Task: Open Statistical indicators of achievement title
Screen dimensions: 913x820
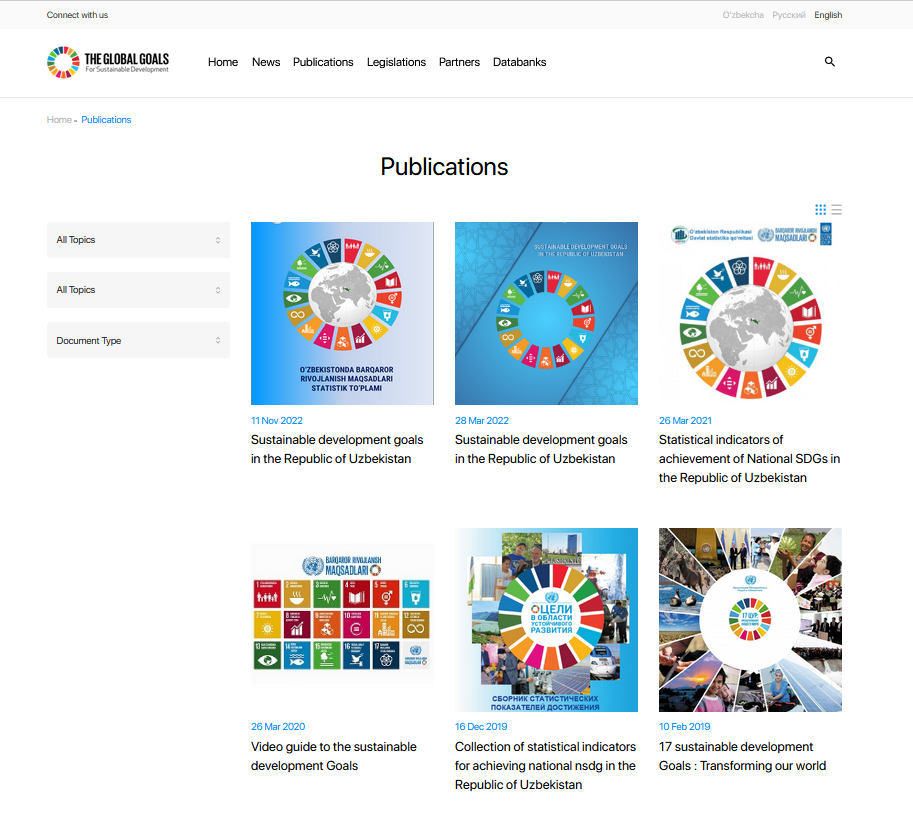Action: point(749,459)
